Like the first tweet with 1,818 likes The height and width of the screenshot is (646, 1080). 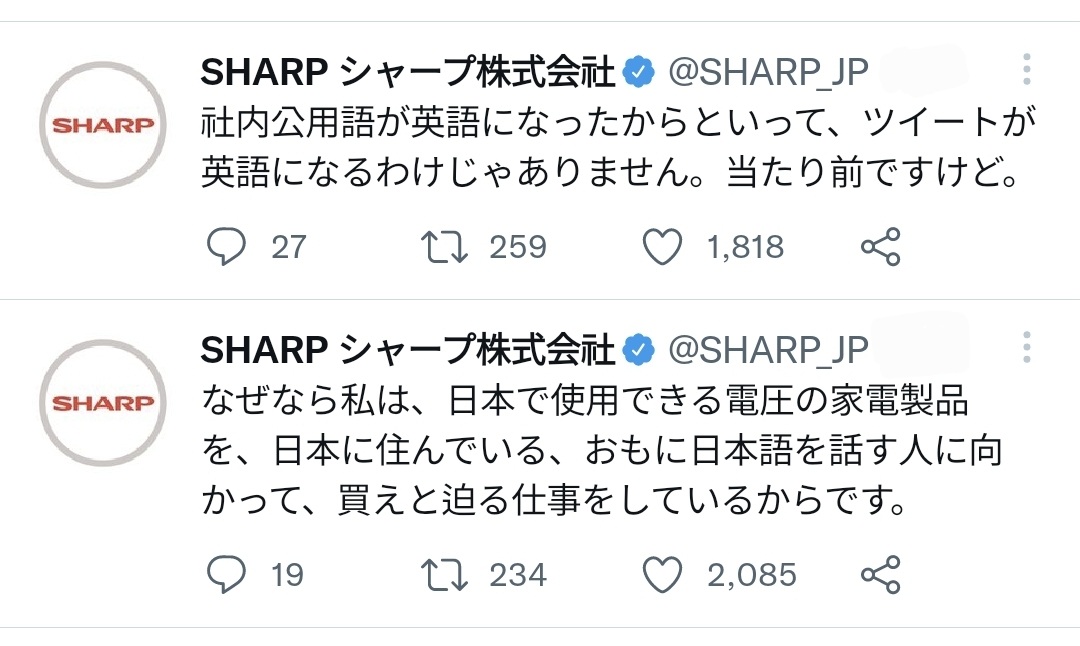coord(662,246)
